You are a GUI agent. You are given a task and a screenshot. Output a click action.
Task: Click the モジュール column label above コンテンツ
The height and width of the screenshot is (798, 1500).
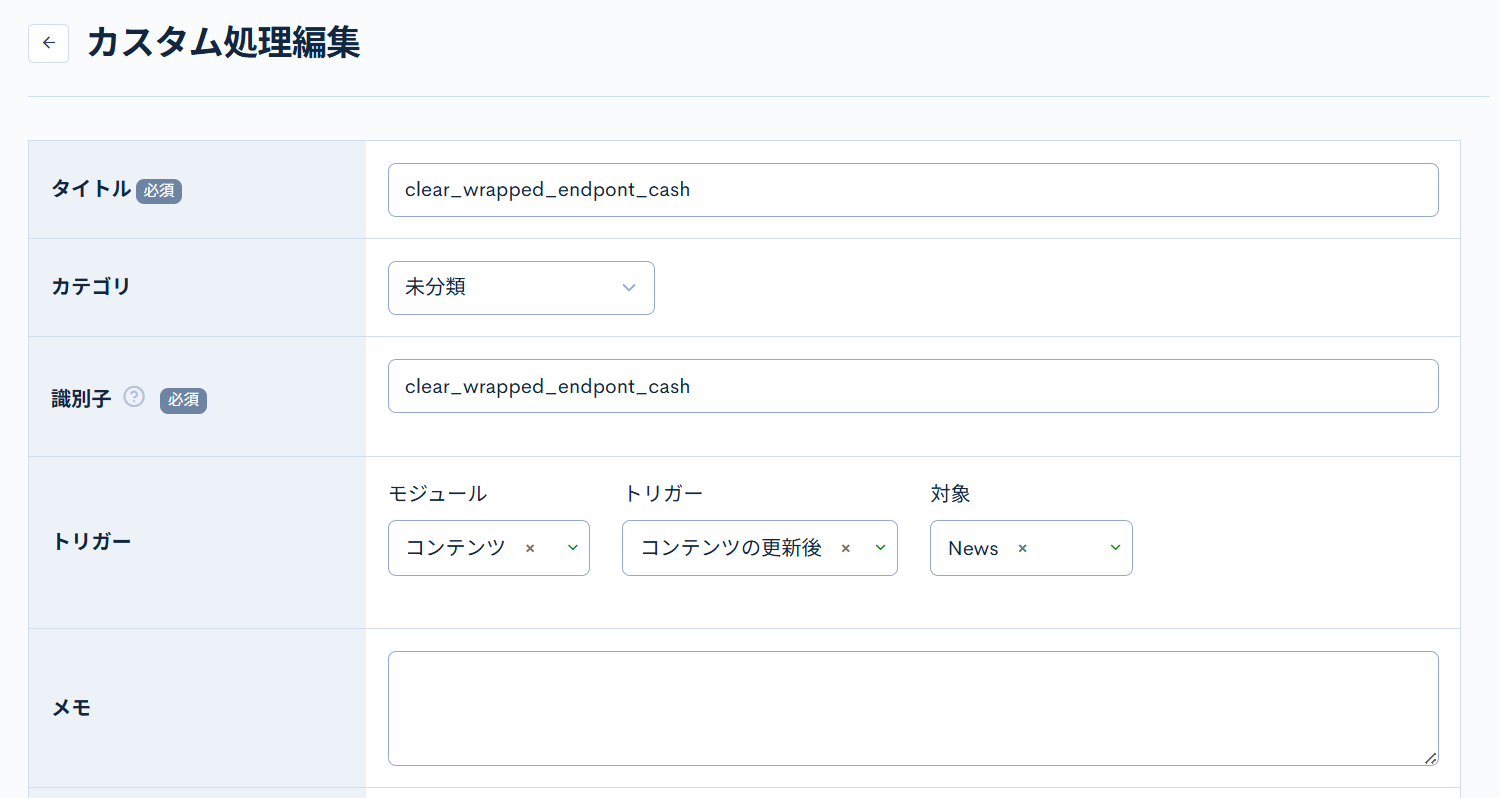[438, 493]
